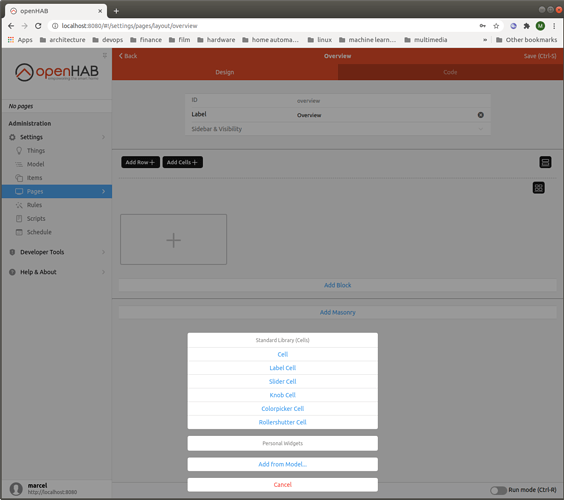Open a new browser tab
564x500 pixels.
tap(116, 11)
